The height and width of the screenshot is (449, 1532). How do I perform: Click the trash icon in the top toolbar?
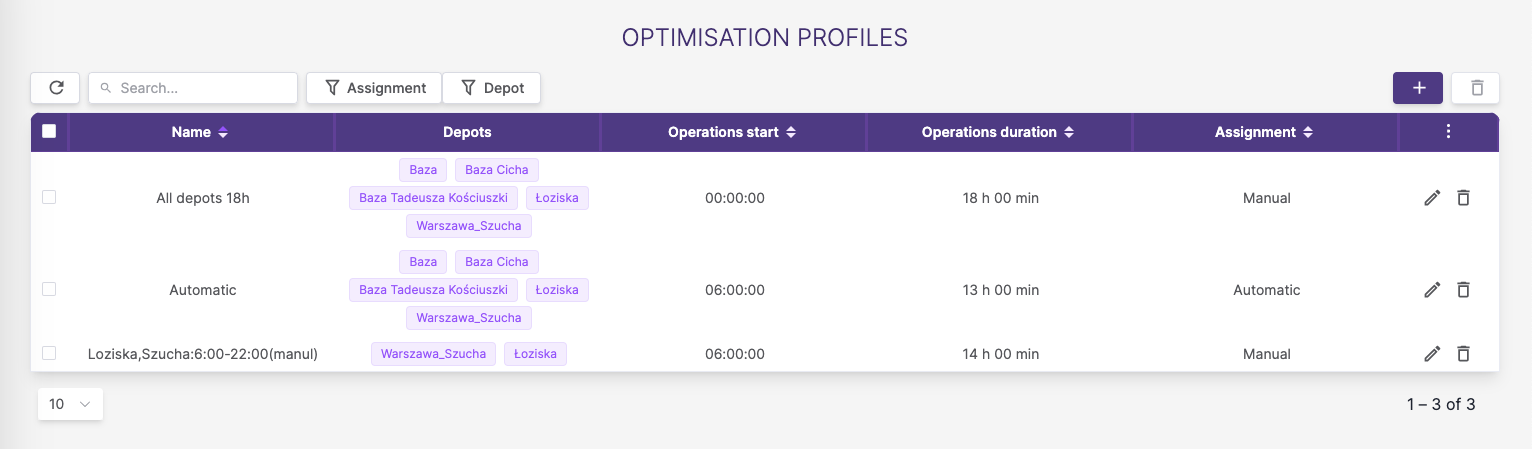click(1476, 88)
